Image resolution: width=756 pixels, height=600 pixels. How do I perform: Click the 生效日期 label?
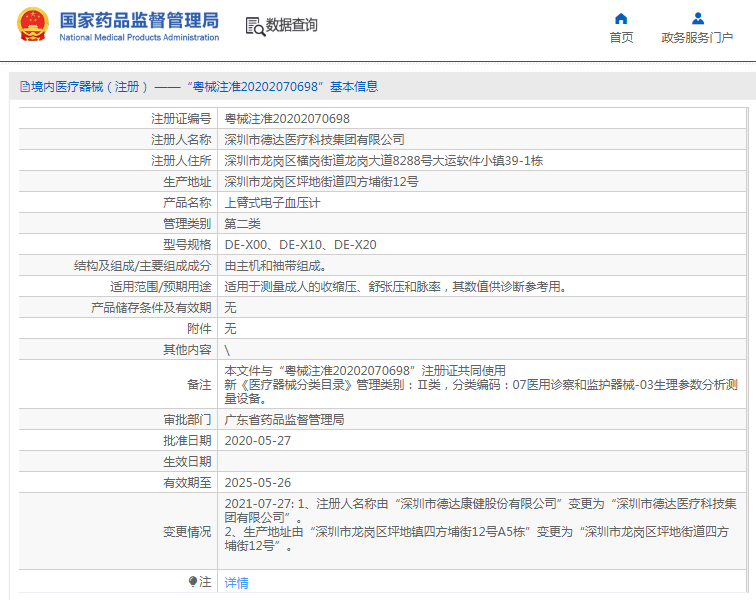point(187,462)
